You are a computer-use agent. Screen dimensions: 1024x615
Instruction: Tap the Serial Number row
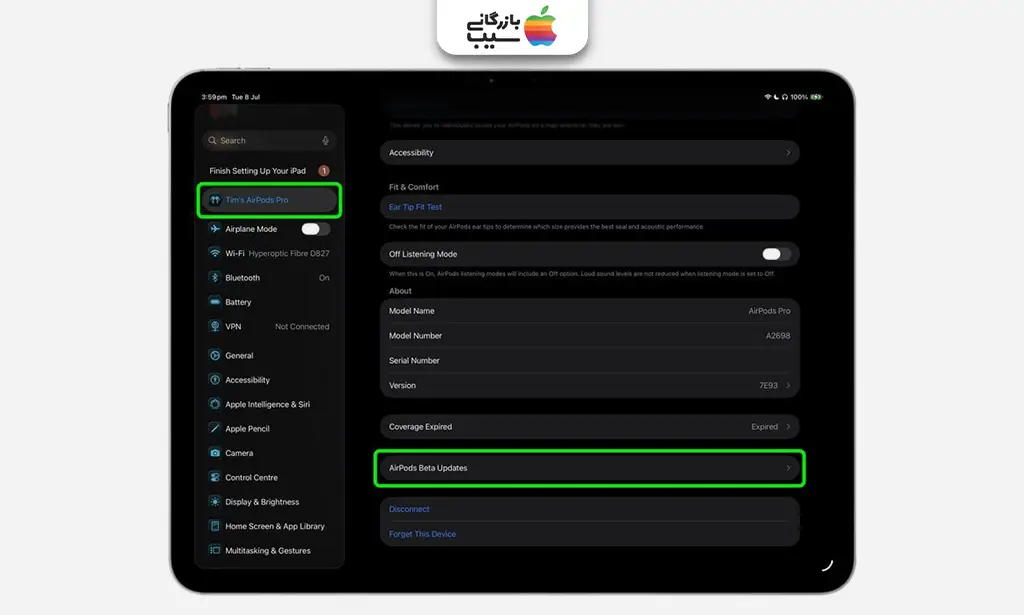point(589,360)
